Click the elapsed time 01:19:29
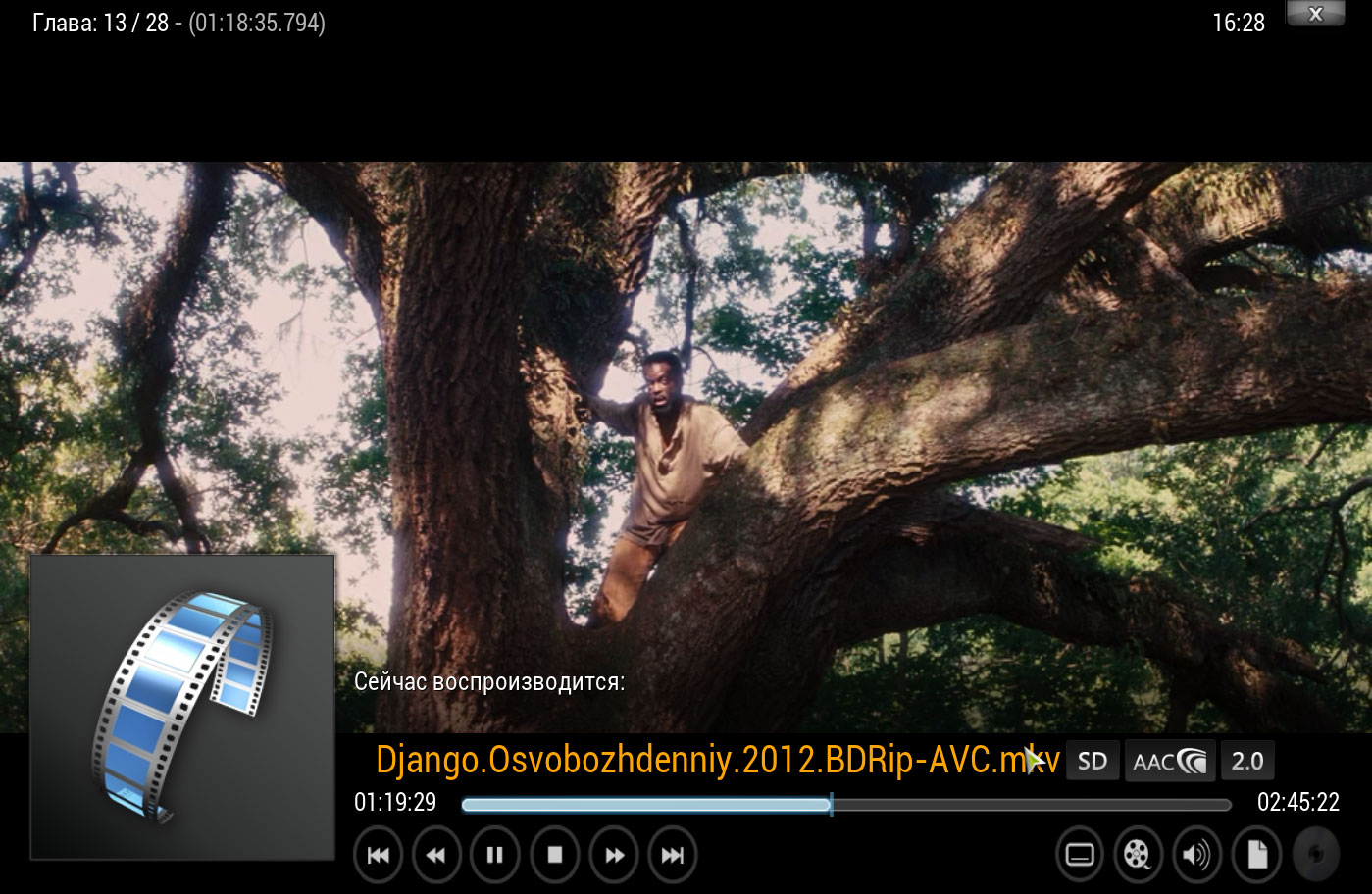The width and height of the screenshot is (1372, 894). pos(395,802)
